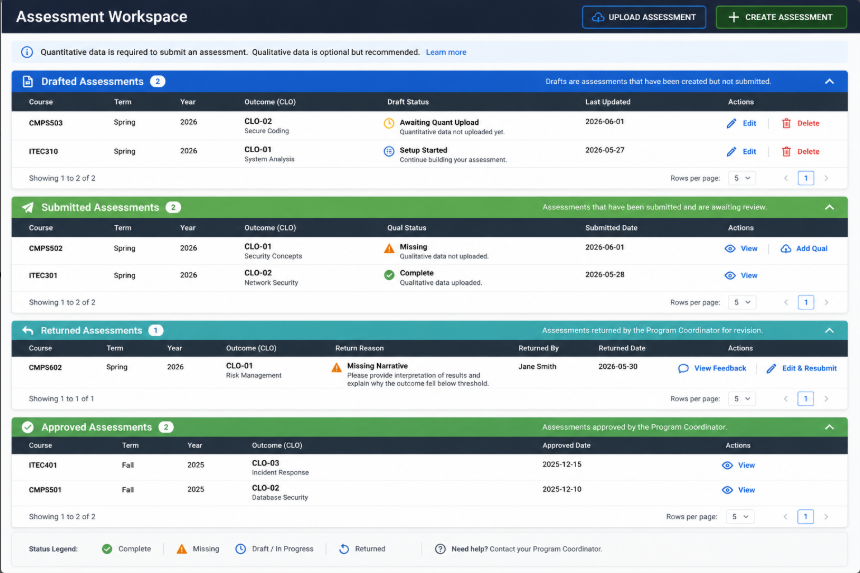Click the Approved Assessments count badge

tap(166, 427)
